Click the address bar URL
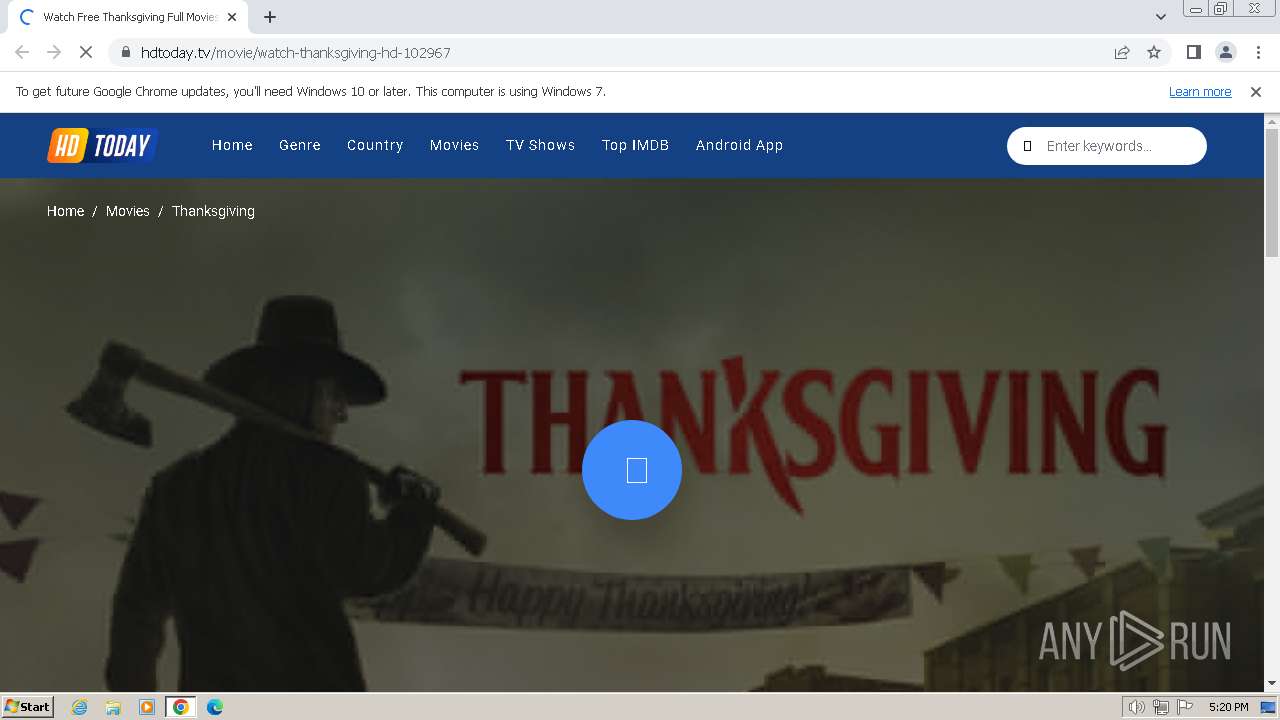The image size is (1280, 720). [296, 52]
